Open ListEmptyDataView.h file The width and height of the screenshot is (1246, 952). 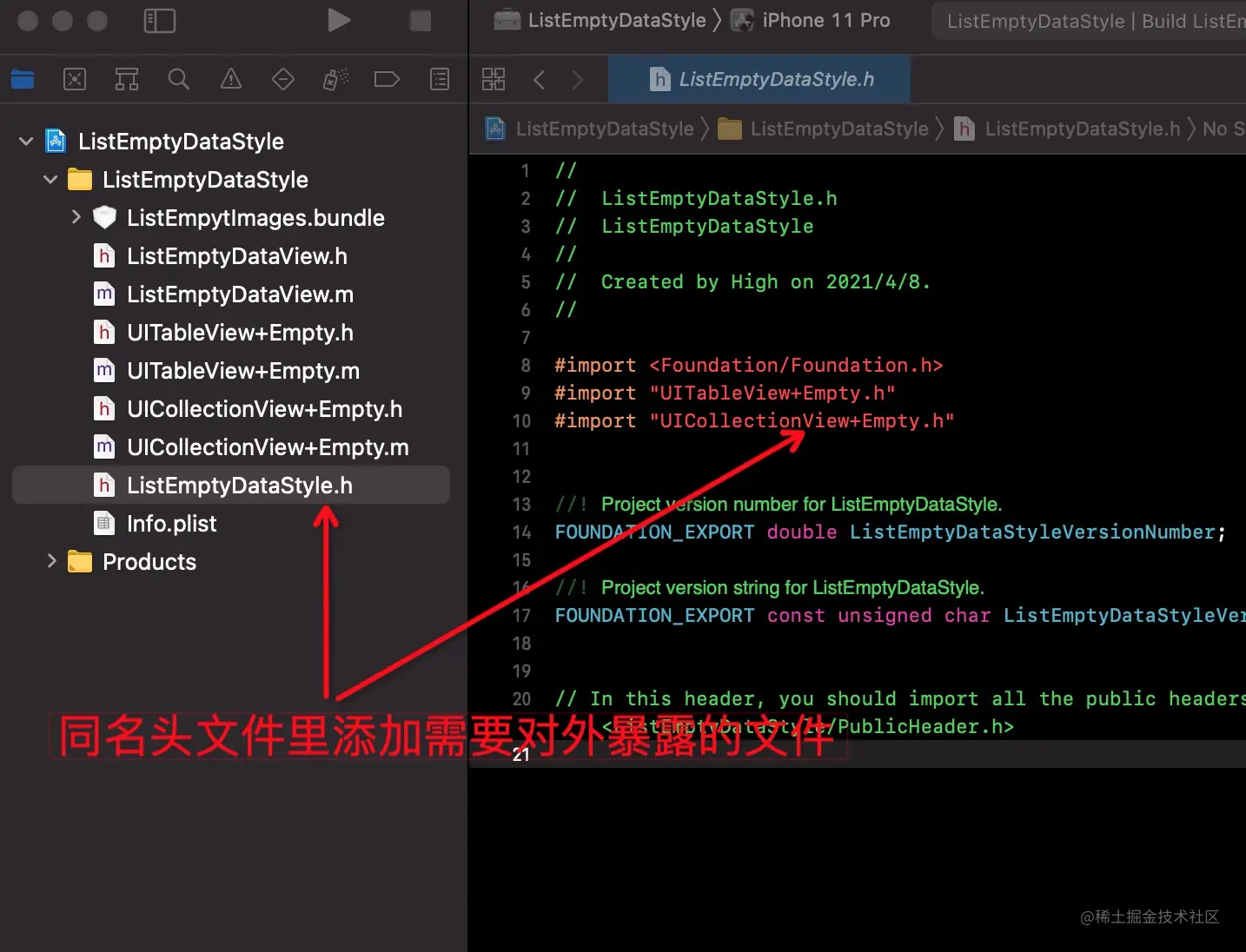[236, 255]
